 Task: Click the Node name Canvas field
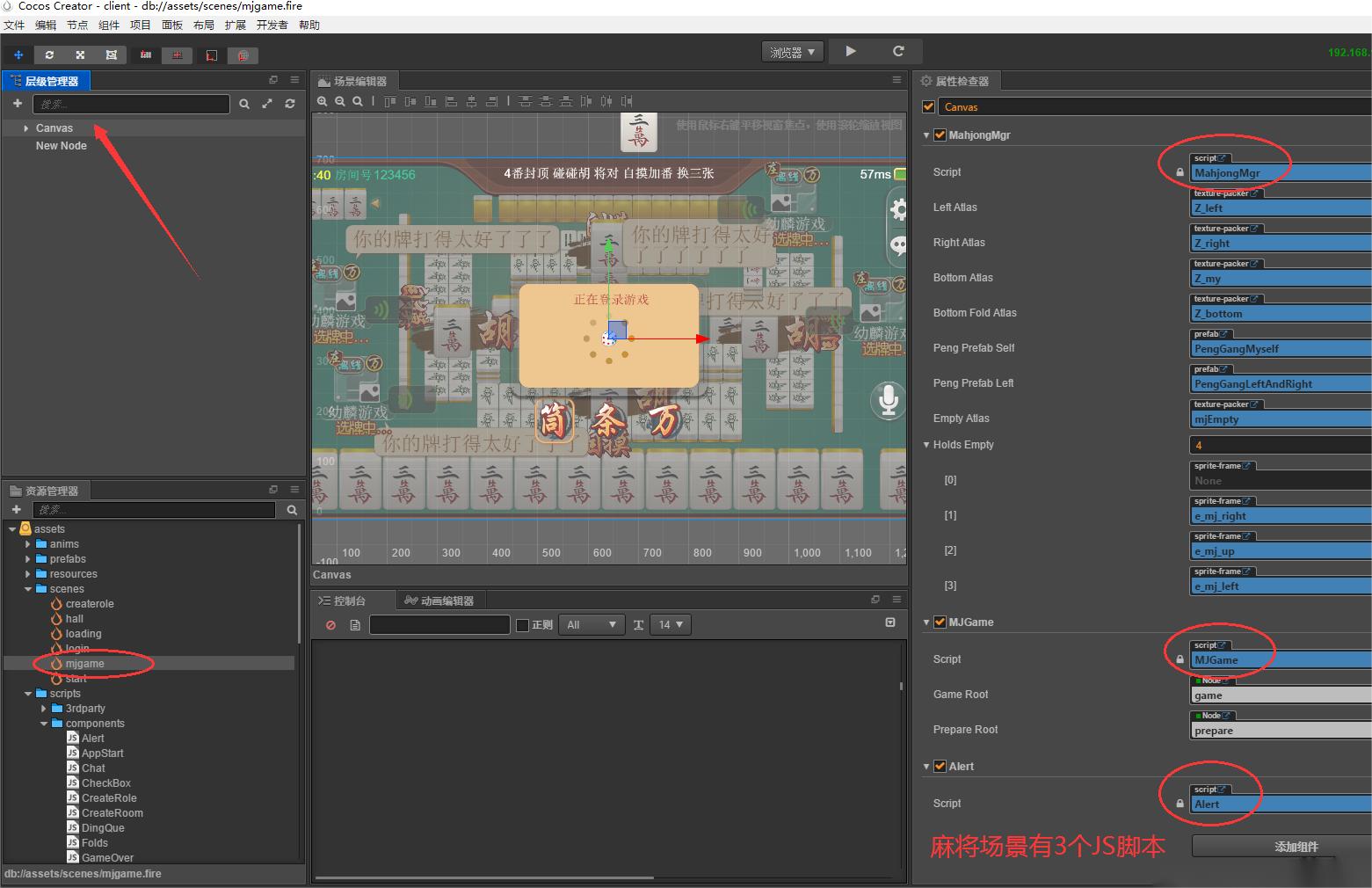(x=1155, y=107)
